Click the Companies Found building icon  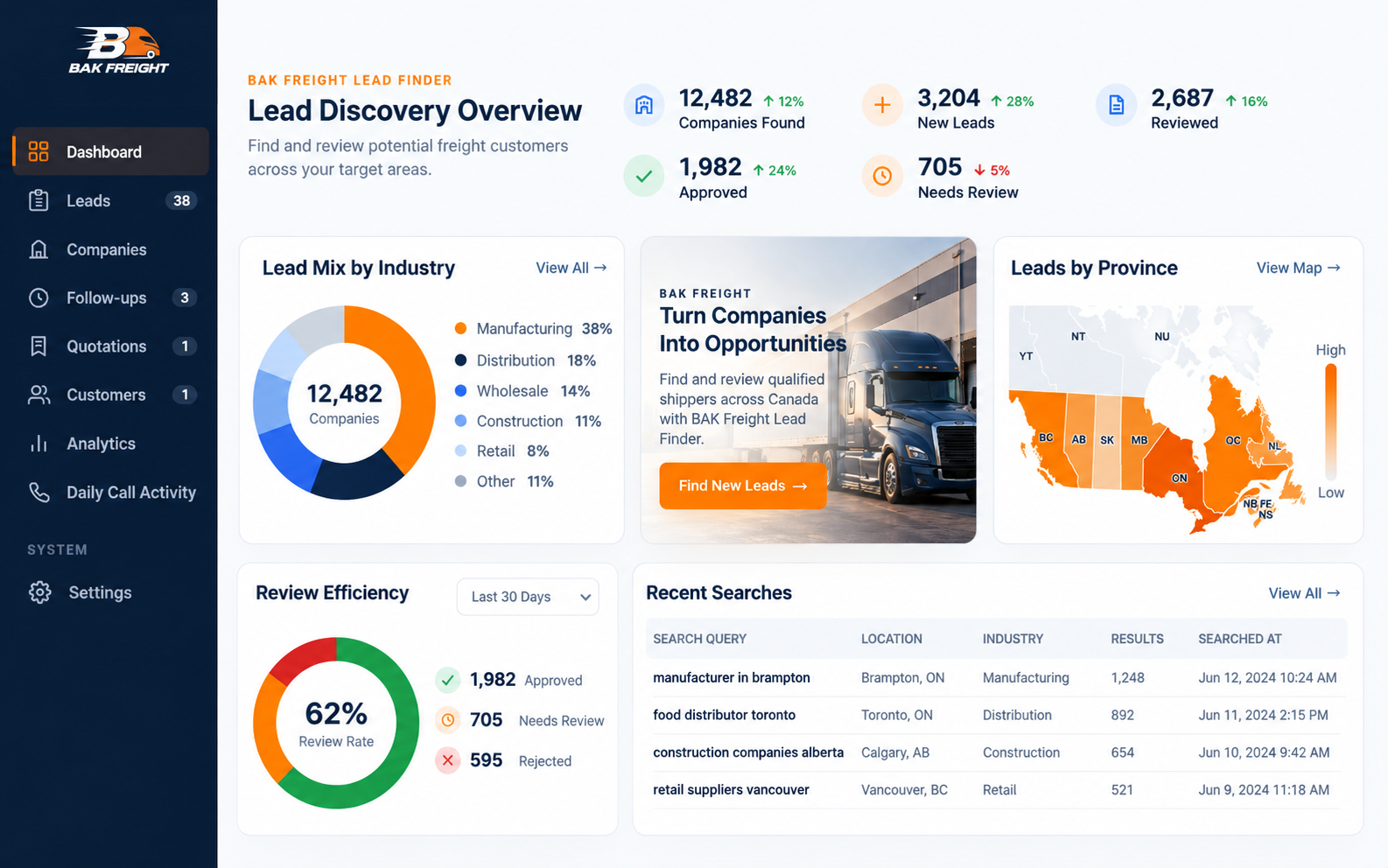click(x=644, y=106)
